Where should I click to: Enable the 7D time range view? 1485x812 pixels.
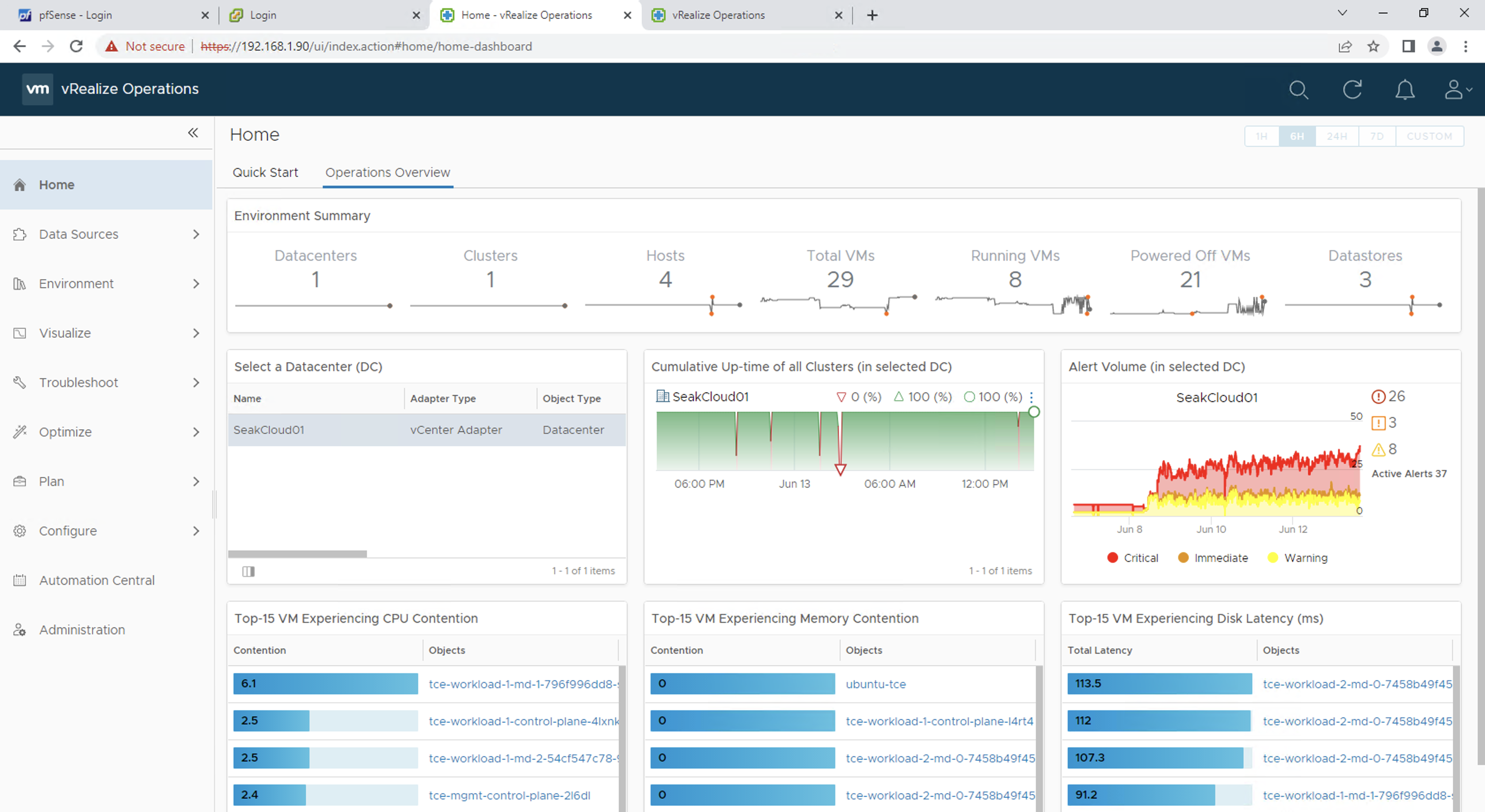pos(1375,135)
